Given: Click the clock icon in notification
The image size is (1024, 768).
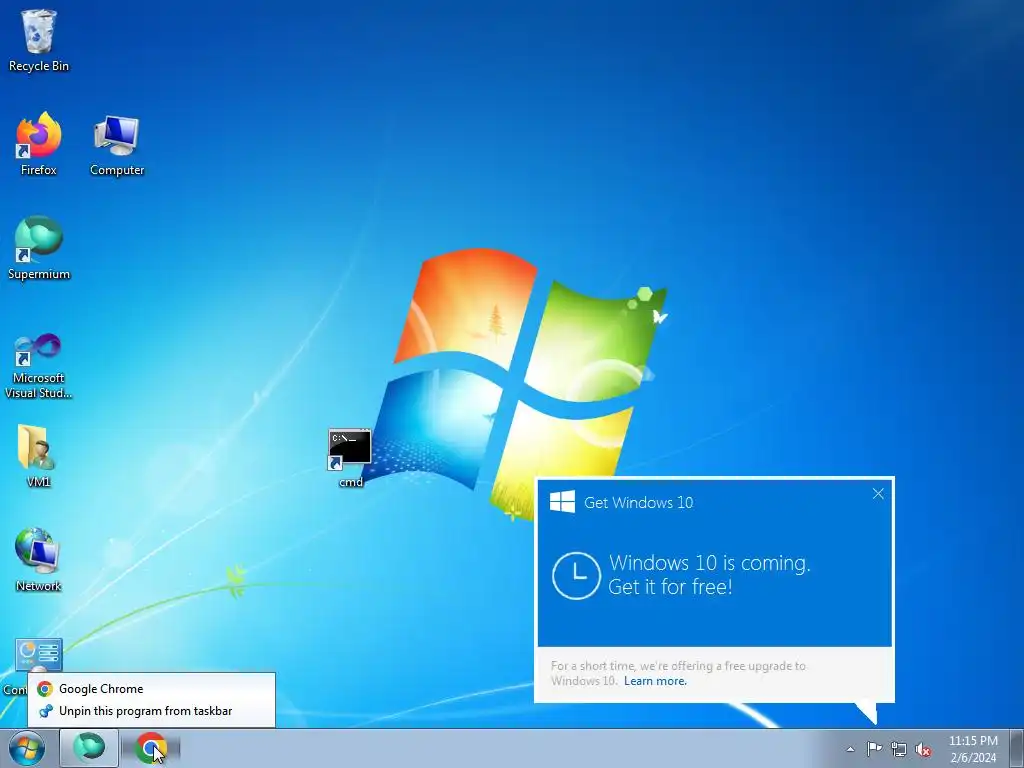Looking at the screenshot, I should point(576,575).
